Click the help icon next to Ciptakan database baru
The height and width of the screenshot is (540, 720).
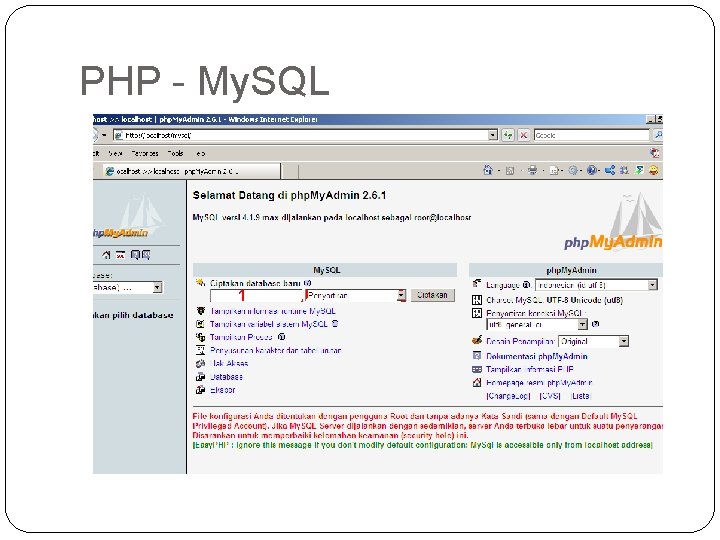pyautogui.click(x=308, y=283)
